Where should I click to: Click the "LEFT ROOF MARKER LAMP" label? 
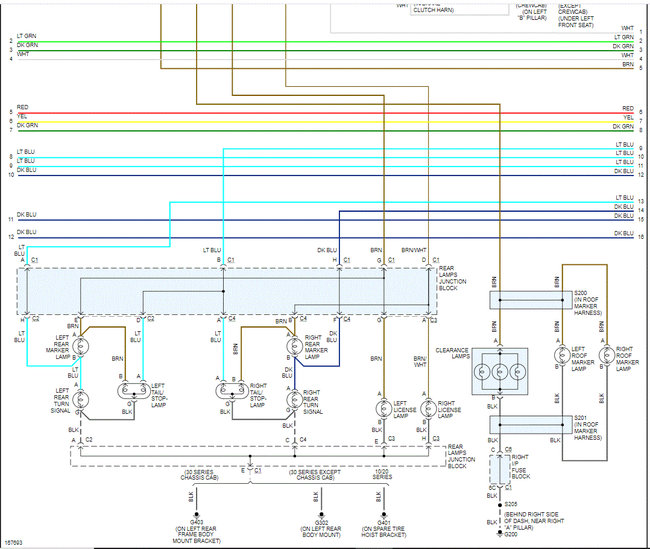582,359
